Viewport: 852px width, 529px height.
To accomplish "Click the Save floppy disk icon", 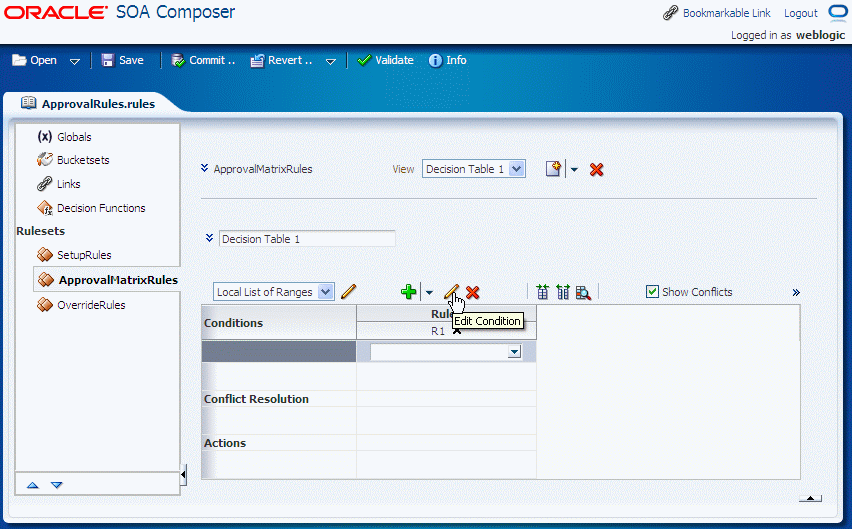I will (x=108, y=60).
